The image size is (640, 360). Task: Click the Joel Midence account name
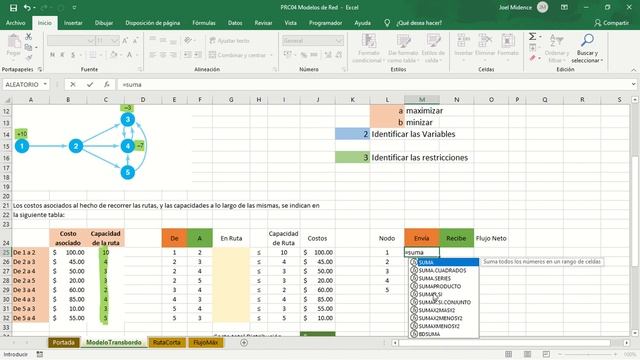515,7
